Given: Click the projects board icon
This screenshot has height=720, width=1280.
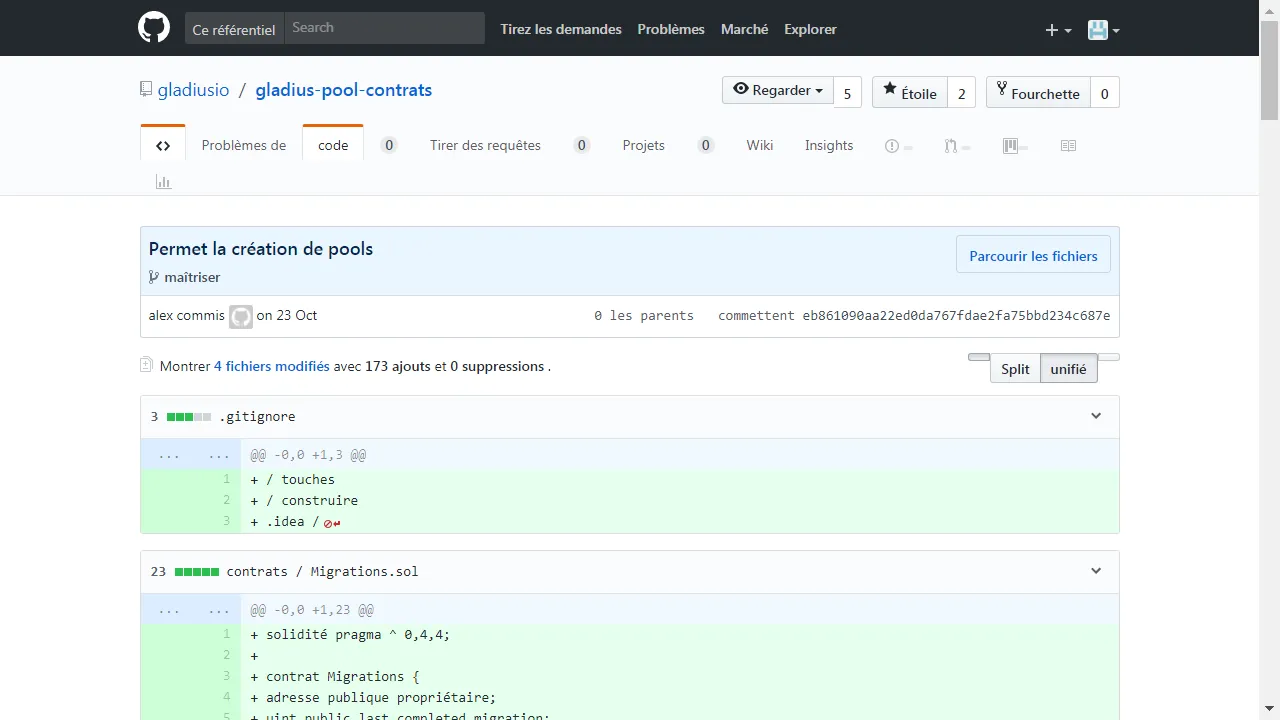Looking at the screenshot, I should [x=1010, y=146].
